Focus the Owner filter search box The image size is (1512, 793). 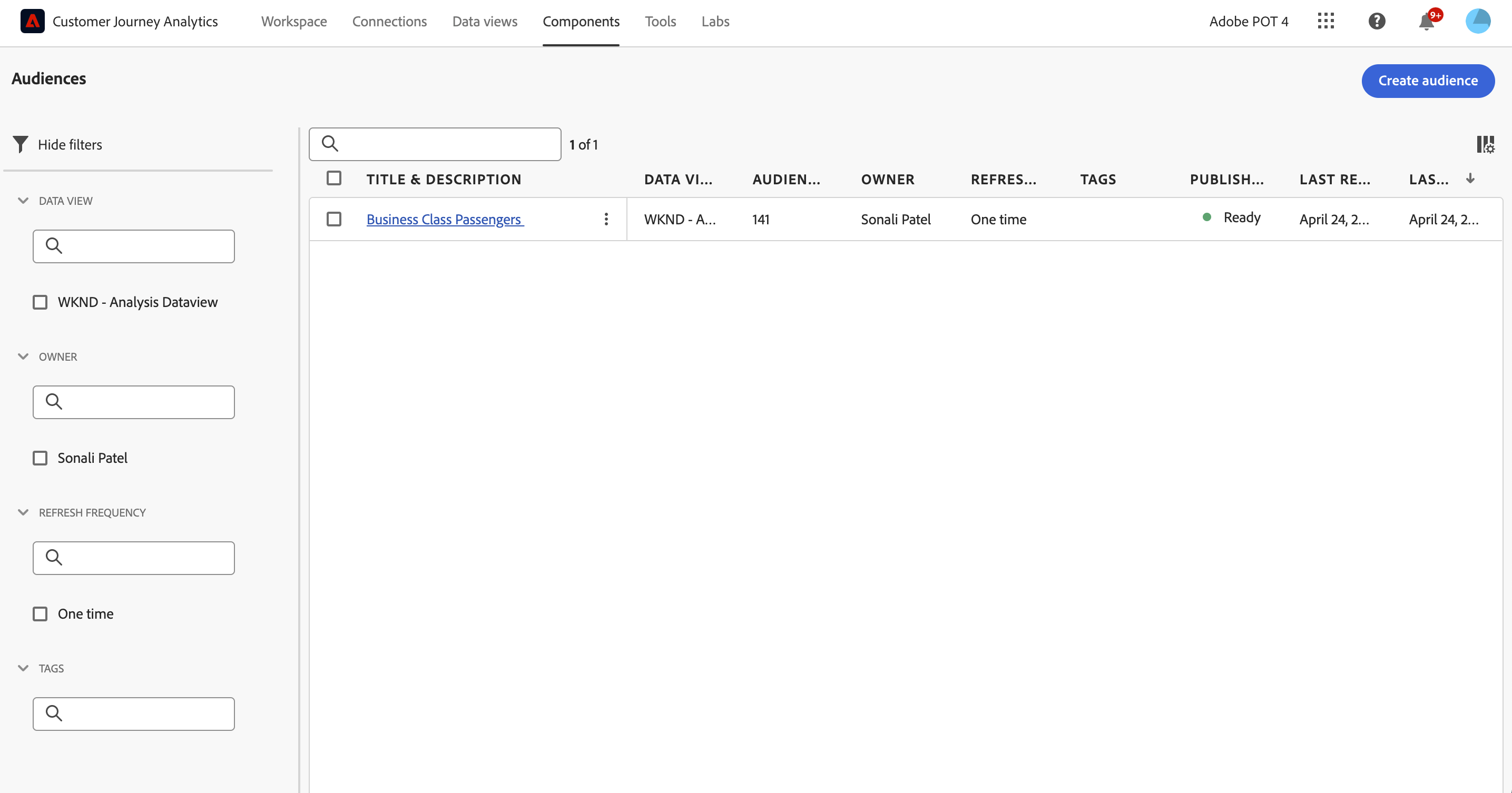(134, 402)
